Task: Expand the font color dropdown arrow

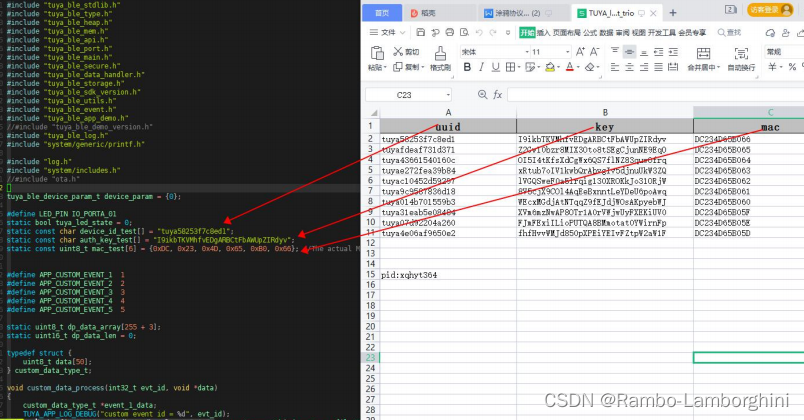Action: click(x=578, y=67)
